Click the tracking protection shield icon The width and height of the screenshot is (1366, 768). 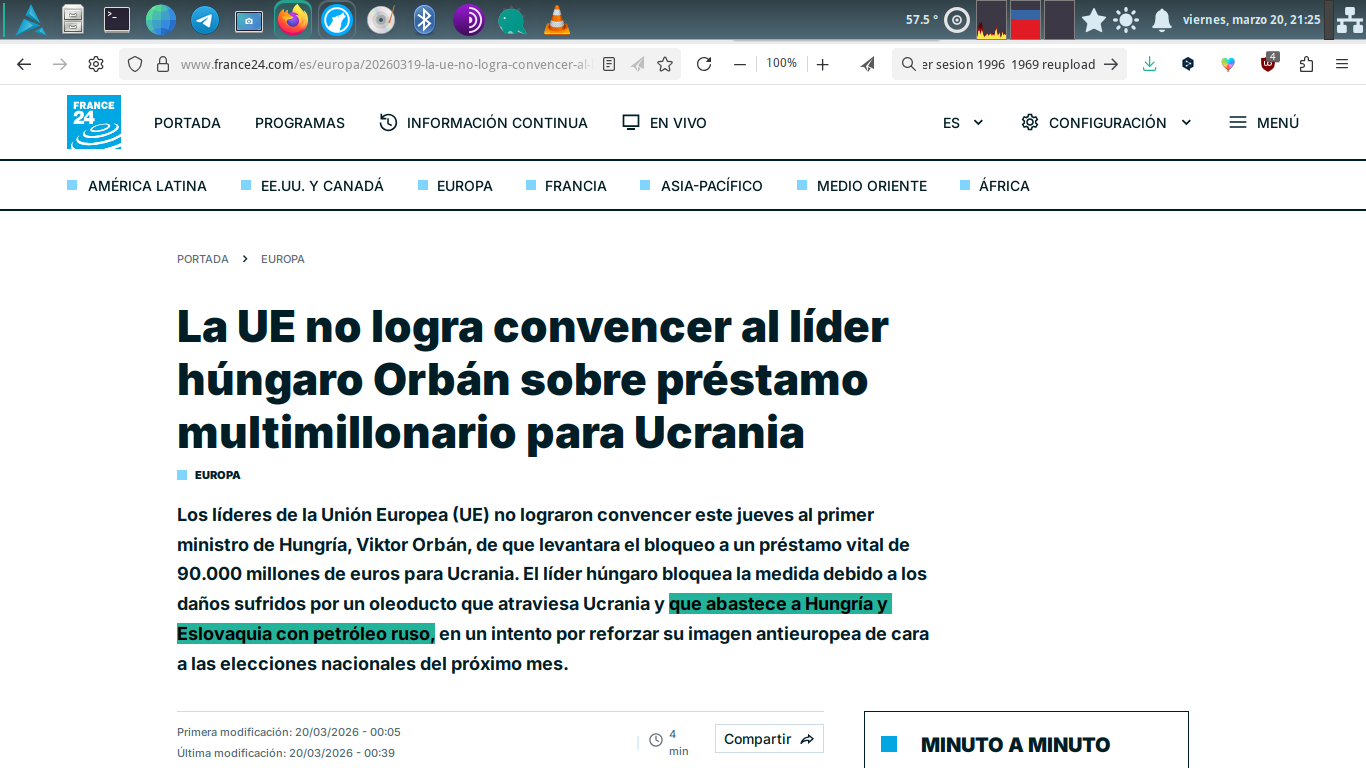135,64
